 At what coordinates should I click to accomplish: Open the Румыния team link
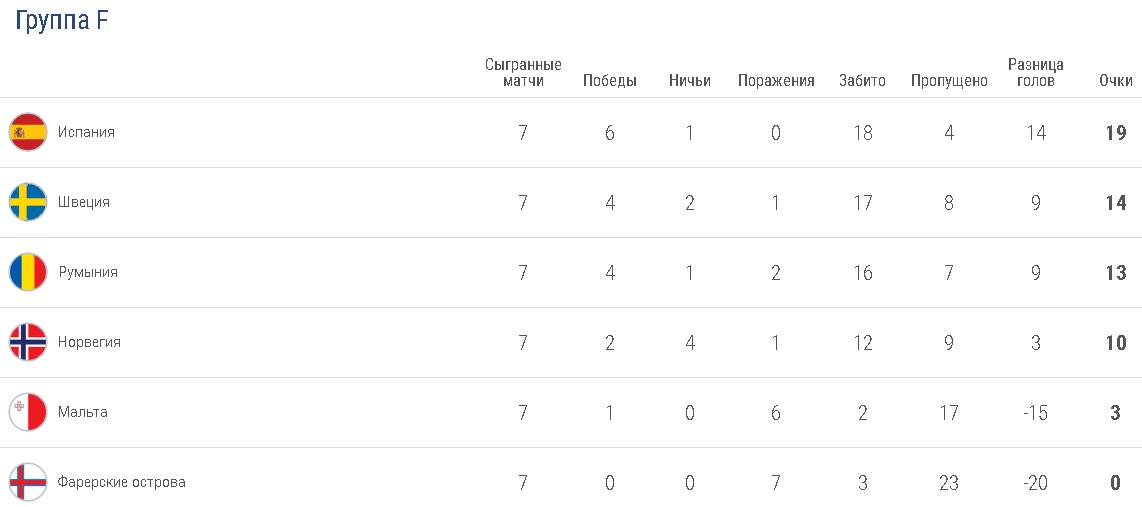click(x=88, y=272)
